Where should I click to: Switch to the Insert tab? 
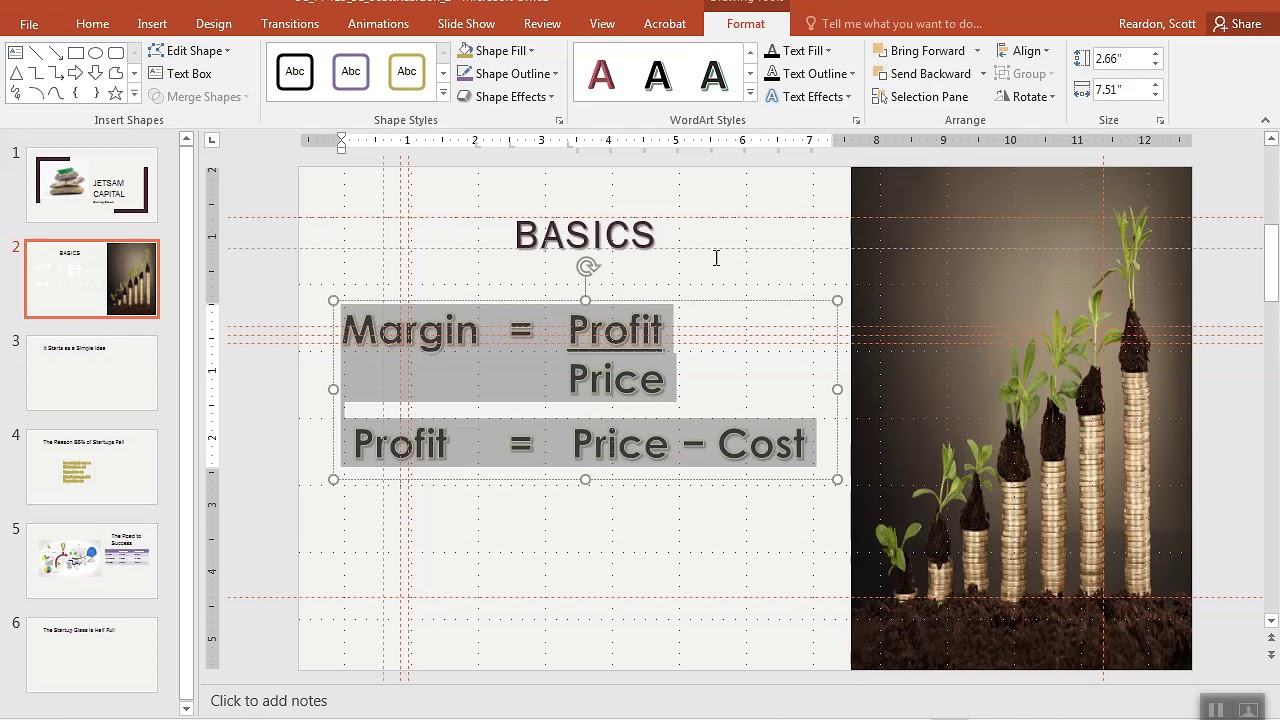pyautogui.click(x=152, y=23)
